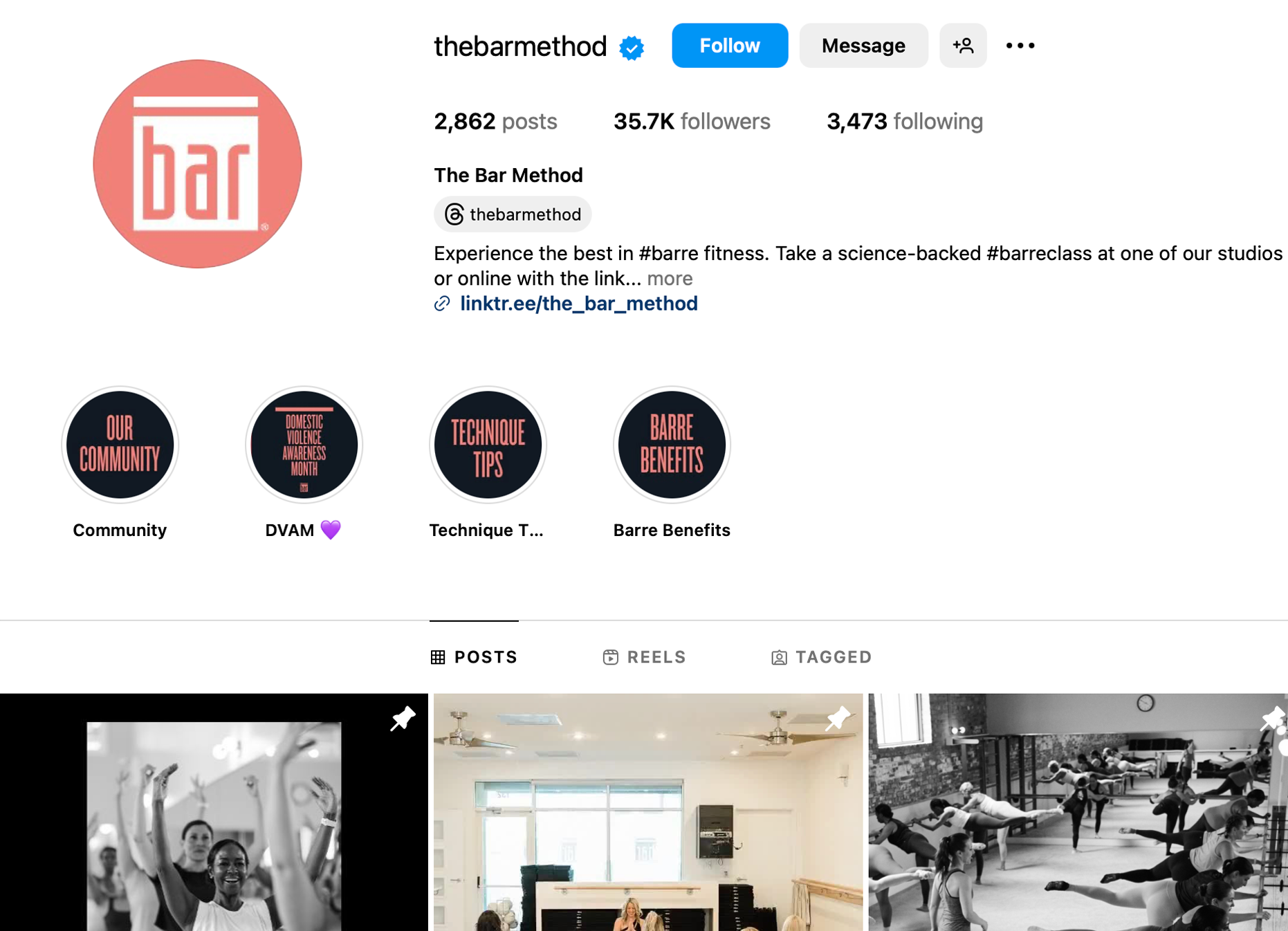Switch to the Reels tab

click(644, 657)
